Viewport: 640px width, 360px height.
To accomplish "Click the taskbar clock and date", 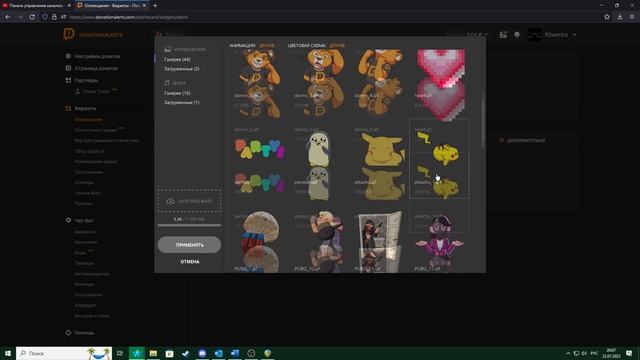I will 611,353.
